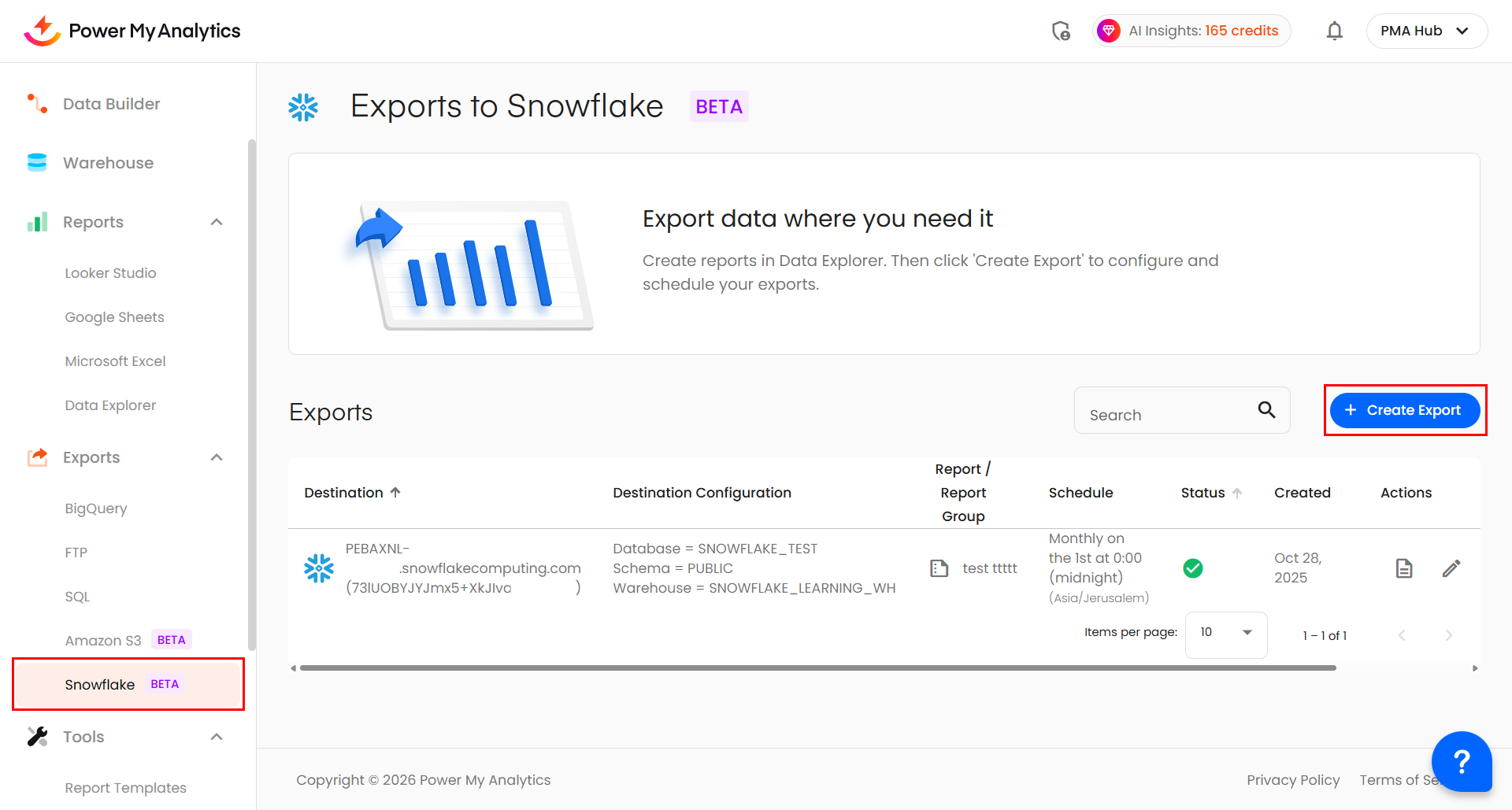This screenshot has width=1512, height=810.
Task: Click the green status checkmark icon
Action: pos(1193,568)
